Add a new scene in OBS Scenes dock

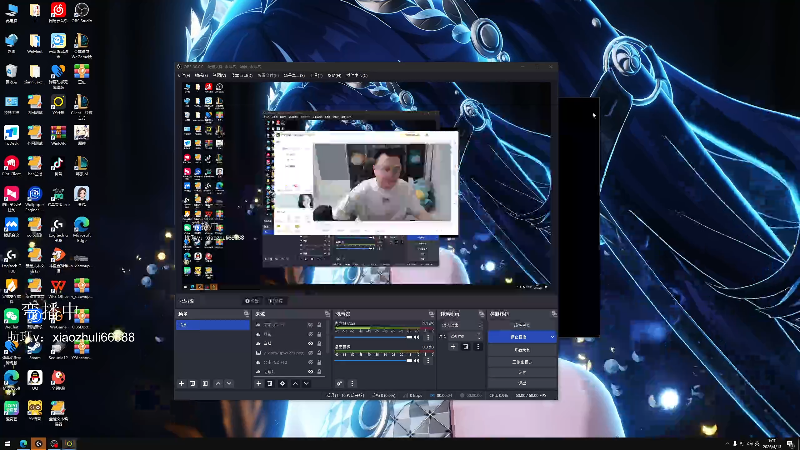[x=181, y=383]
